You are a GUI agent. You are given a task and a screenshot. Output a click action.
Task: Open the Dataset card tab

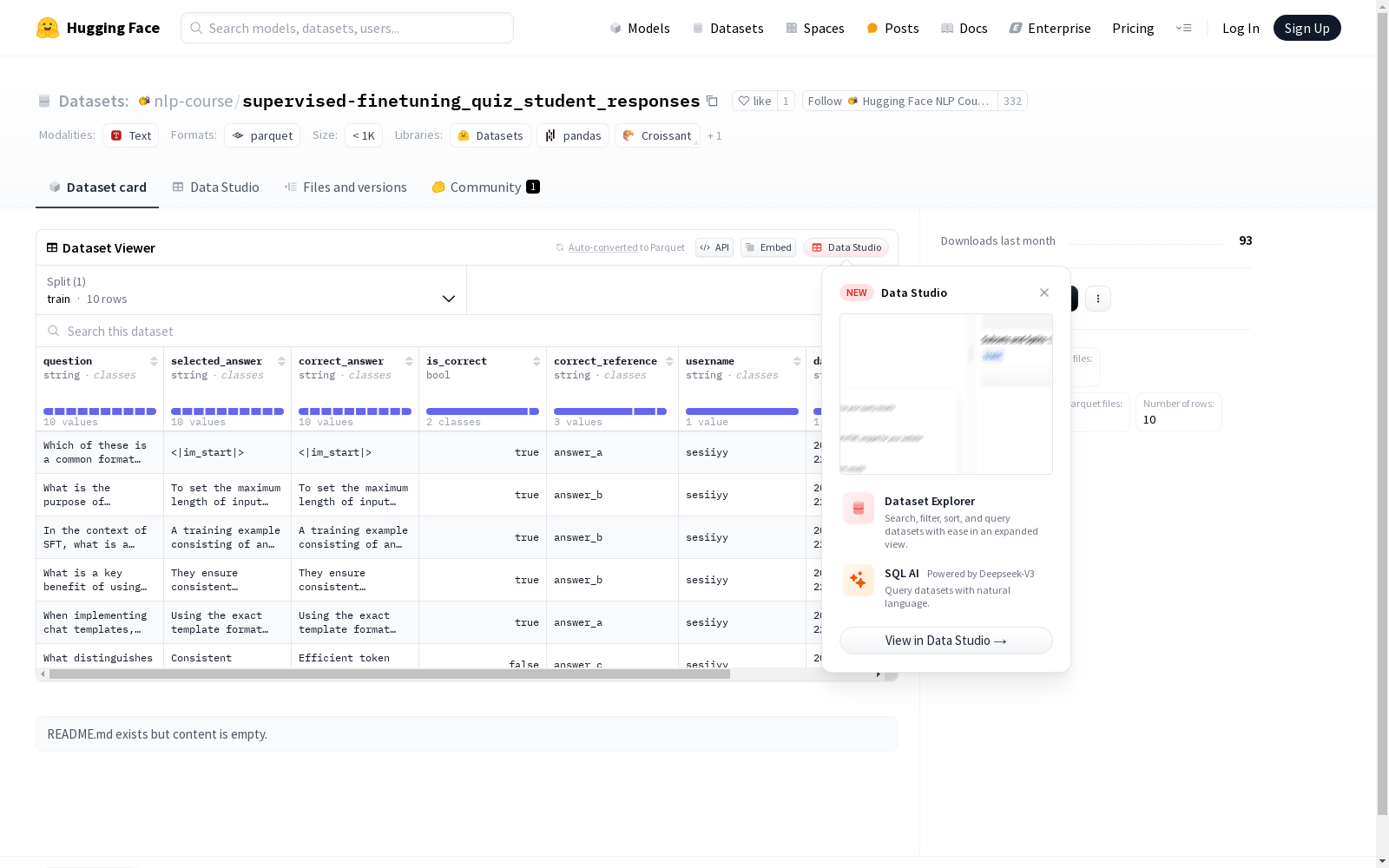97,187
